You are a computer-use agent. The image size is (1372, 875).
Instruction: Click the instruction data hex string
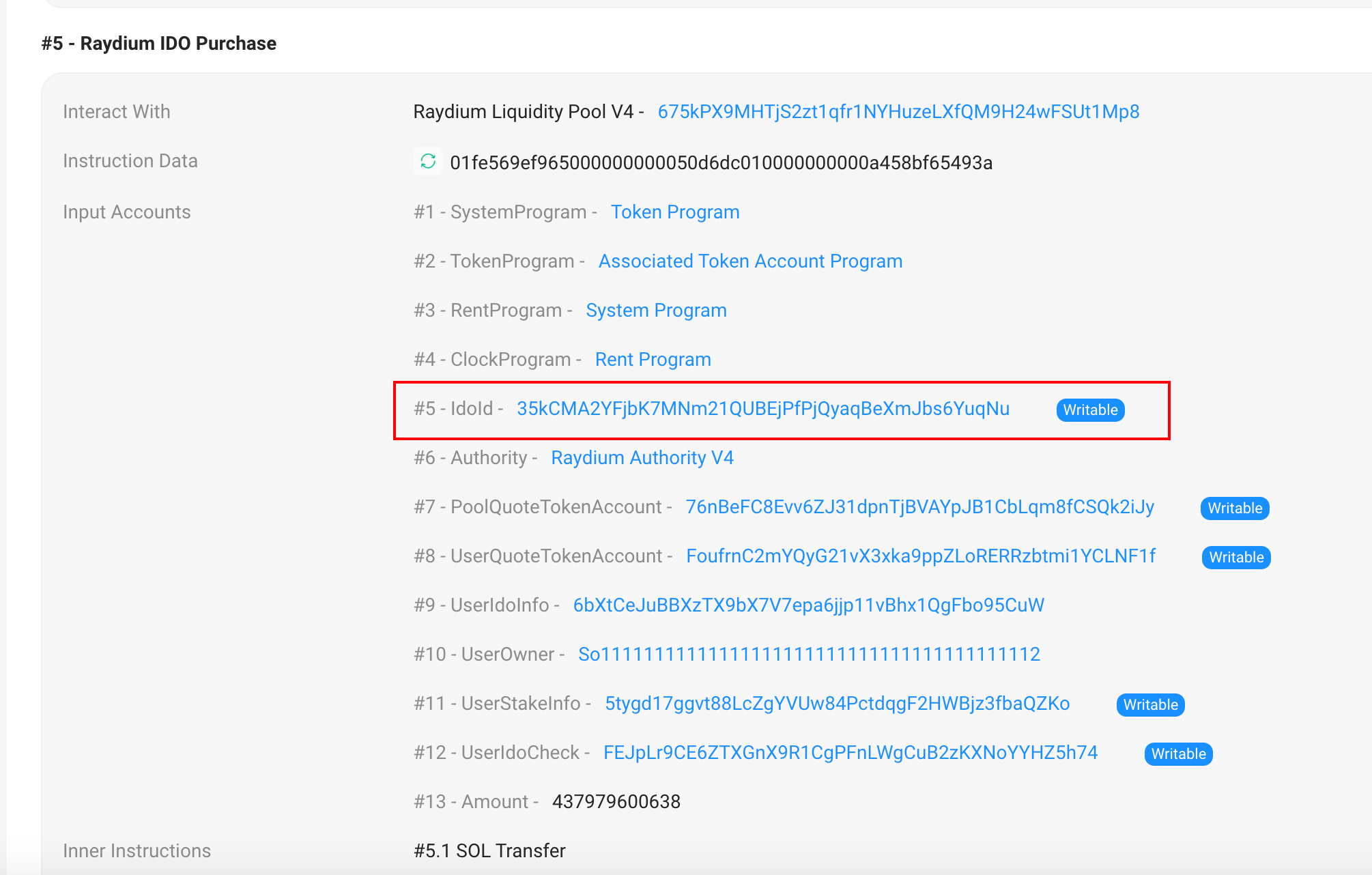[721, 163]
